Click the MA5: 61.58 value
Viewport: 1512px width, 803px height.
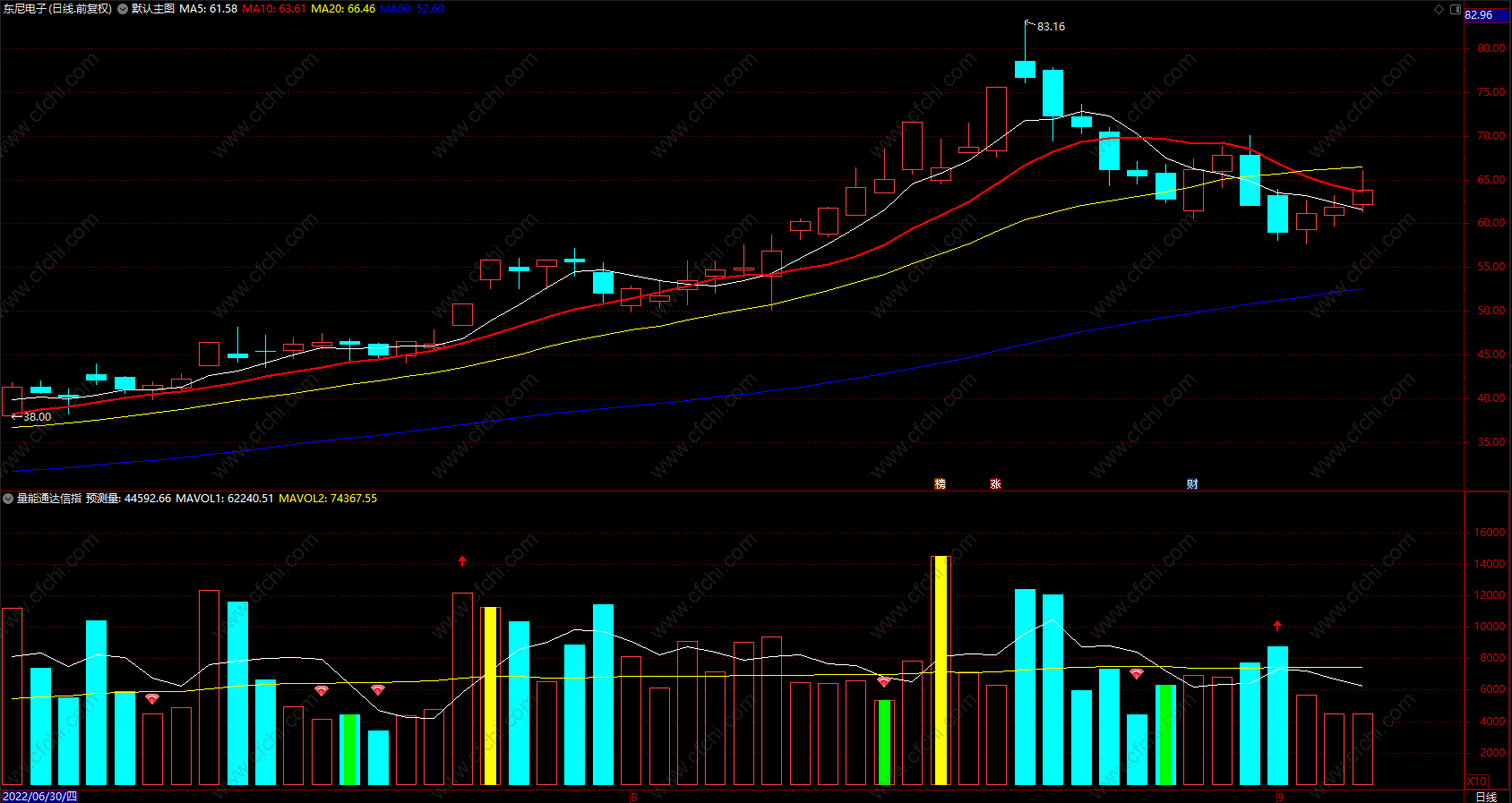(x=209, y=9)
